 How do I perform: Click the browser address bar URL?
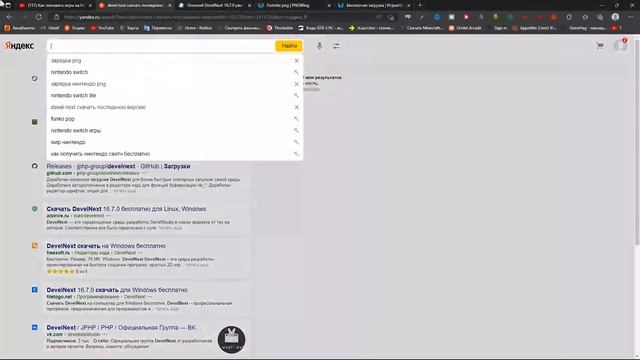pos(185,17)
